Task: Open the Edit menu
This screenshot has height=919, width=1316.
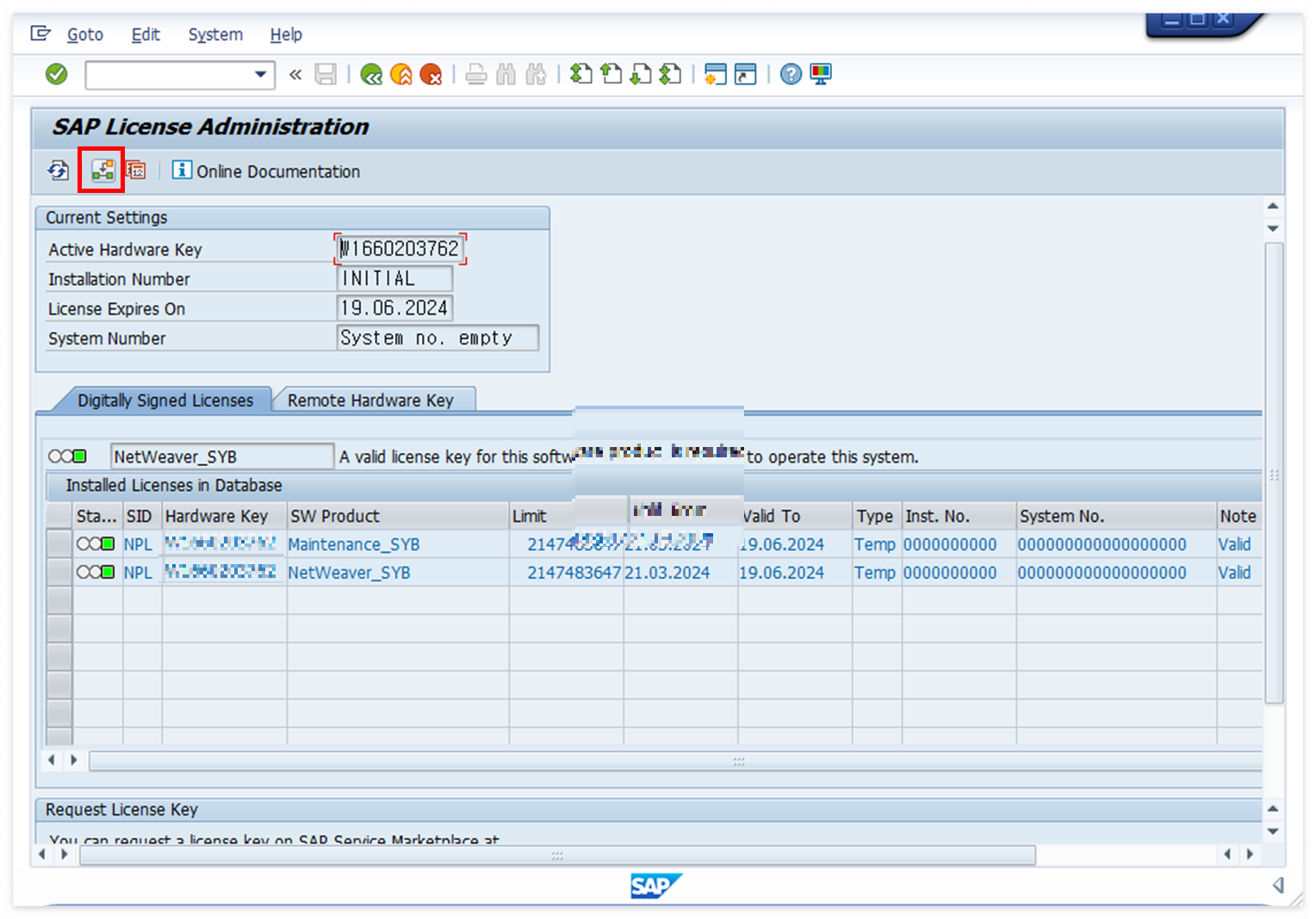Action: coord(146,34)
